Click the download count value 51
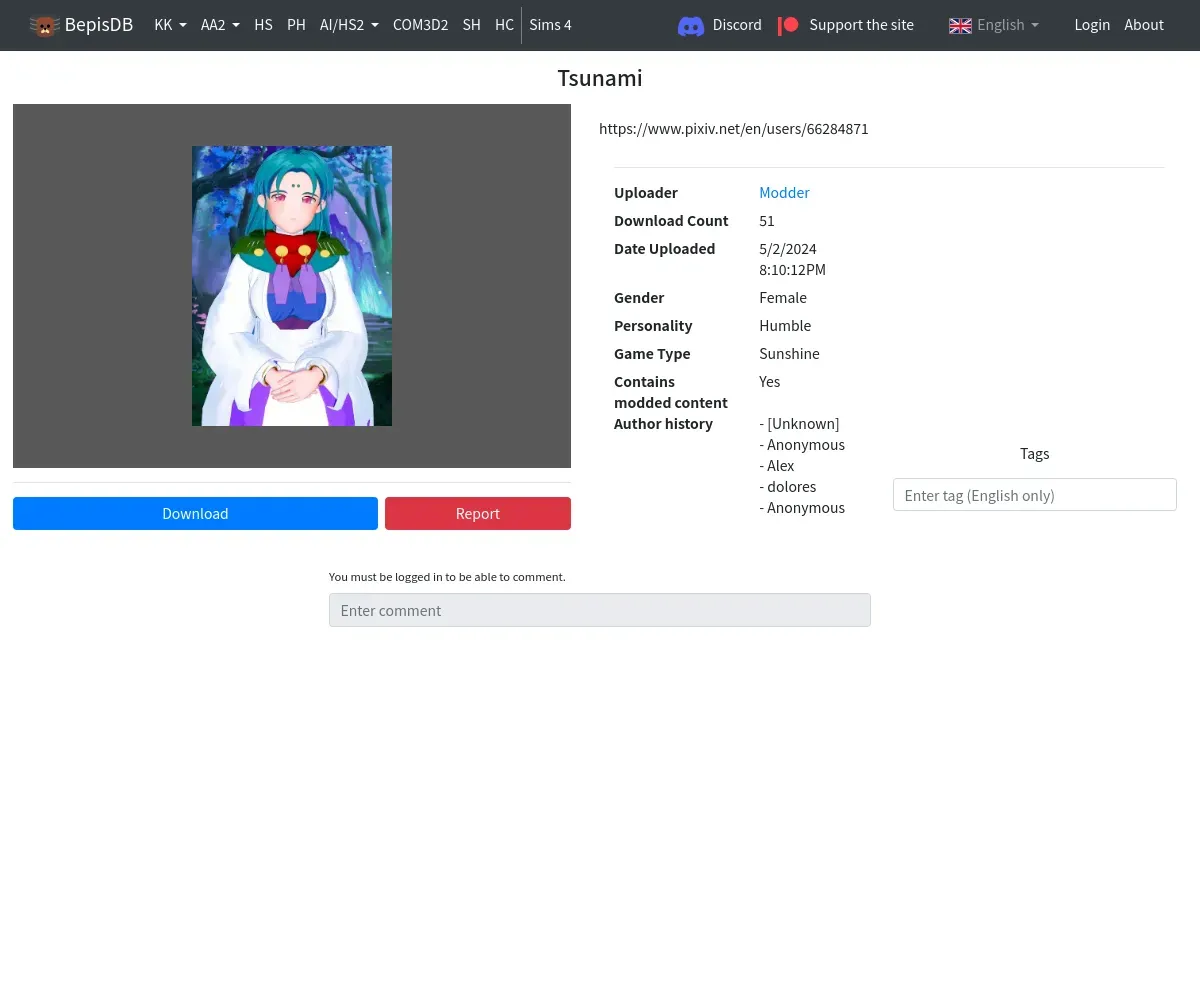Image resolution: width=1200 pixels, height=1000 pixels. (x=767, y=220)
